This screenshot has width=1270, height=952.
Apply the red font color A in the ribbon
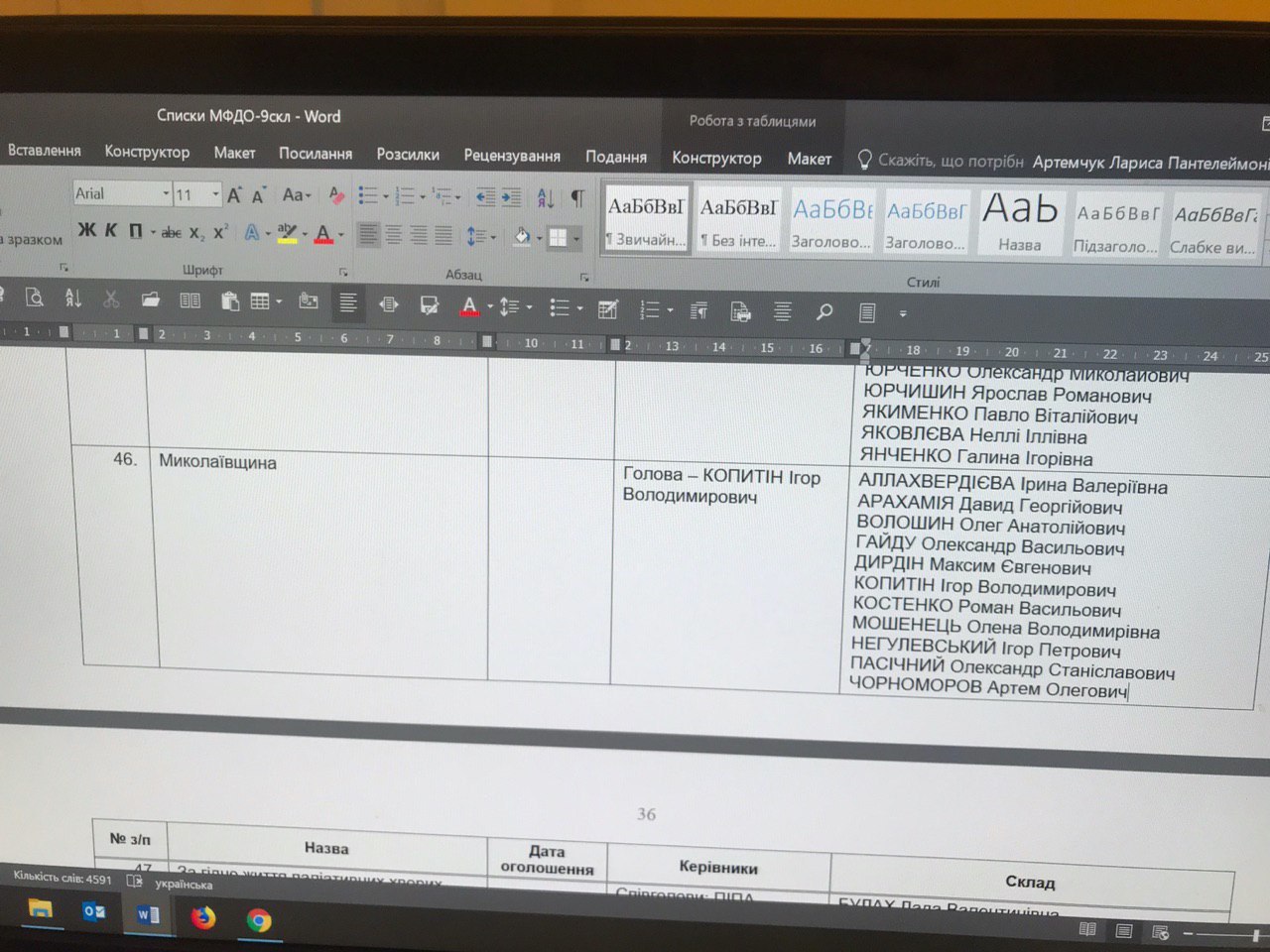[x=322, y=235]
